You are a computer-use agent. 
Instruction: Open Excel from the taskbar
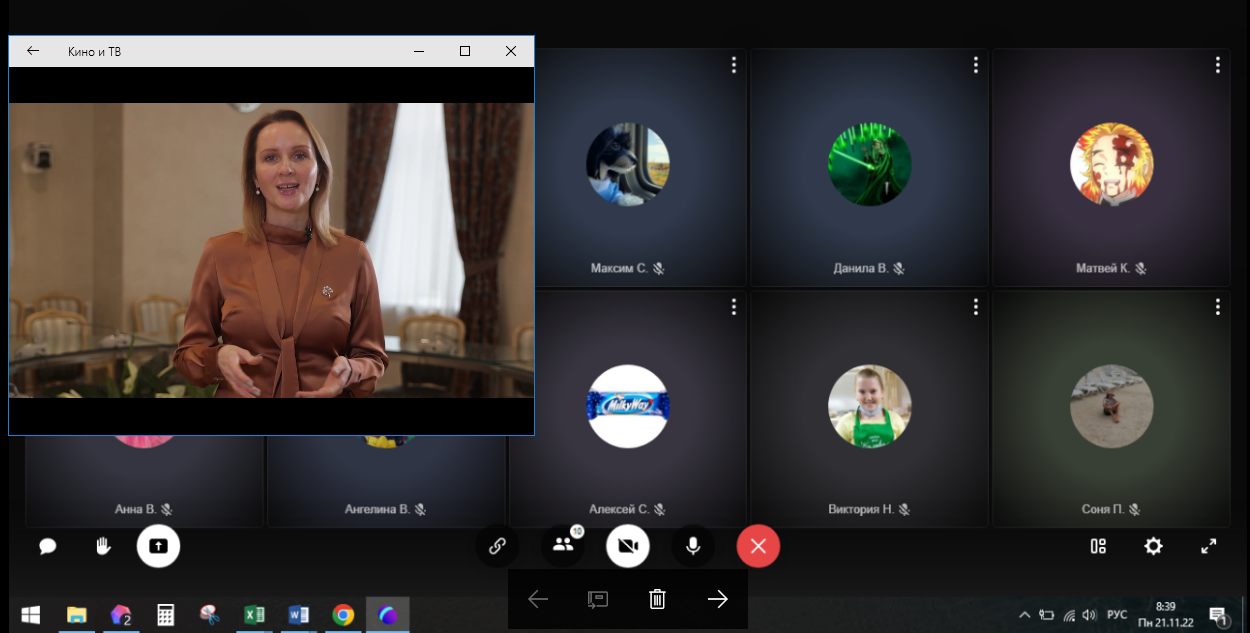point(254,615)
